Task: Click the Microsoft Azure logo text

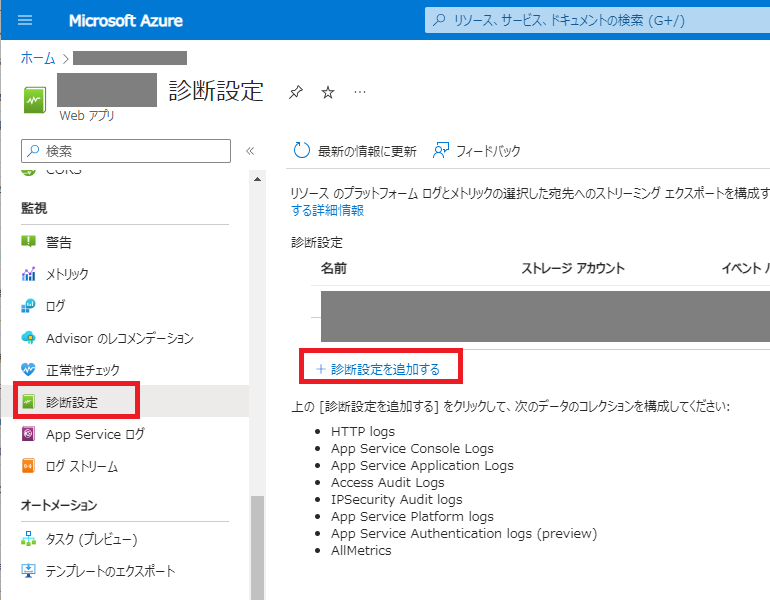Action: [126, 21]
